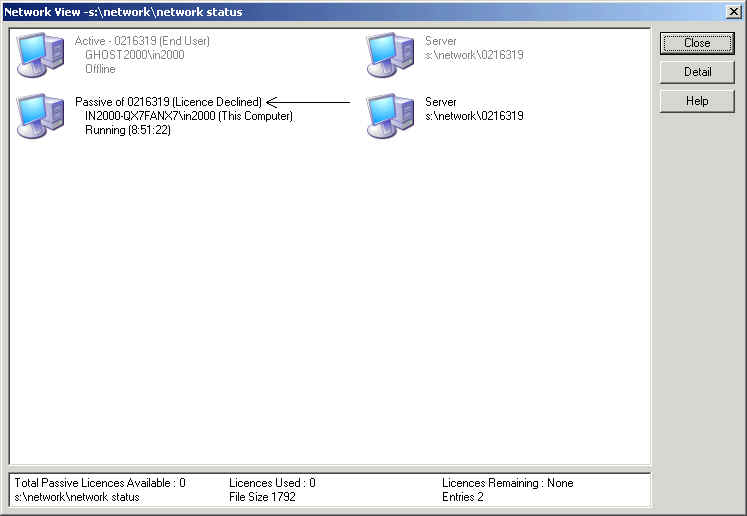Click 'File Size 1792' status entry
This screenshot has width=747, height=516.
click(x=262, y=497)
